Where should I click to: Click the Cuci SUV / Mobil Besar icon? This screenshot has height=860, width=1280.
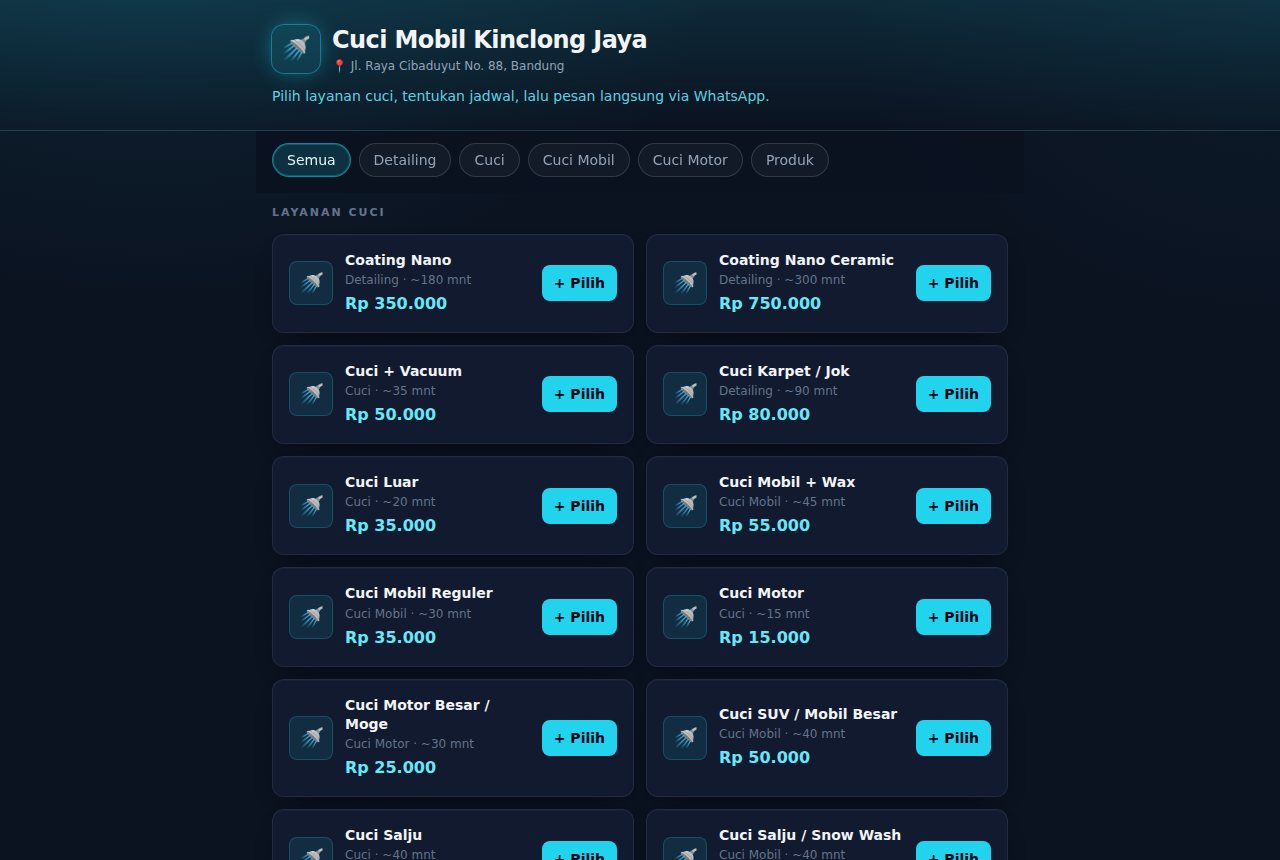coord(685,738)
